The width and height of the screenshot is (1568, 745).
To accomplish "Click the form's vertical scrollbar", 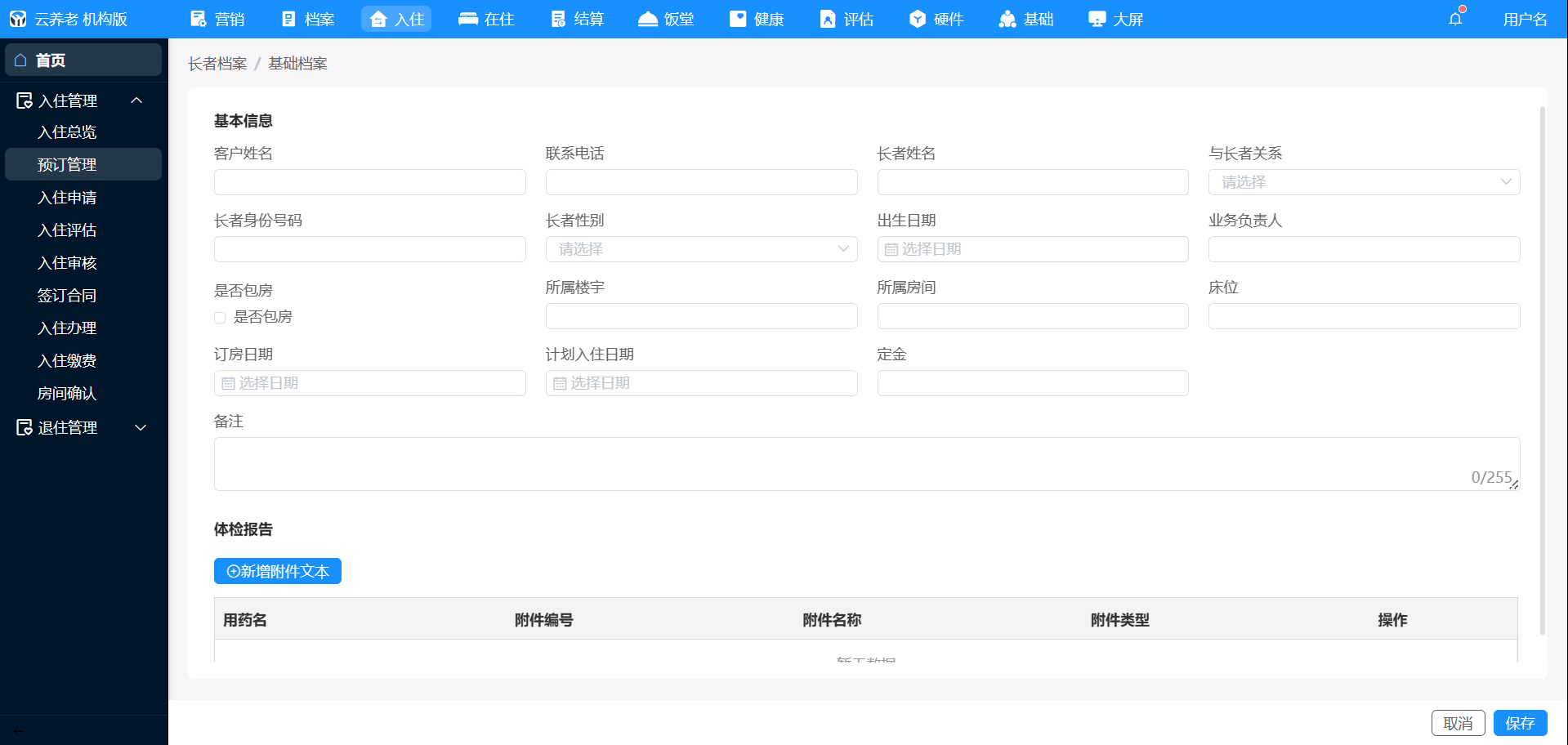I will (1542, 368).
